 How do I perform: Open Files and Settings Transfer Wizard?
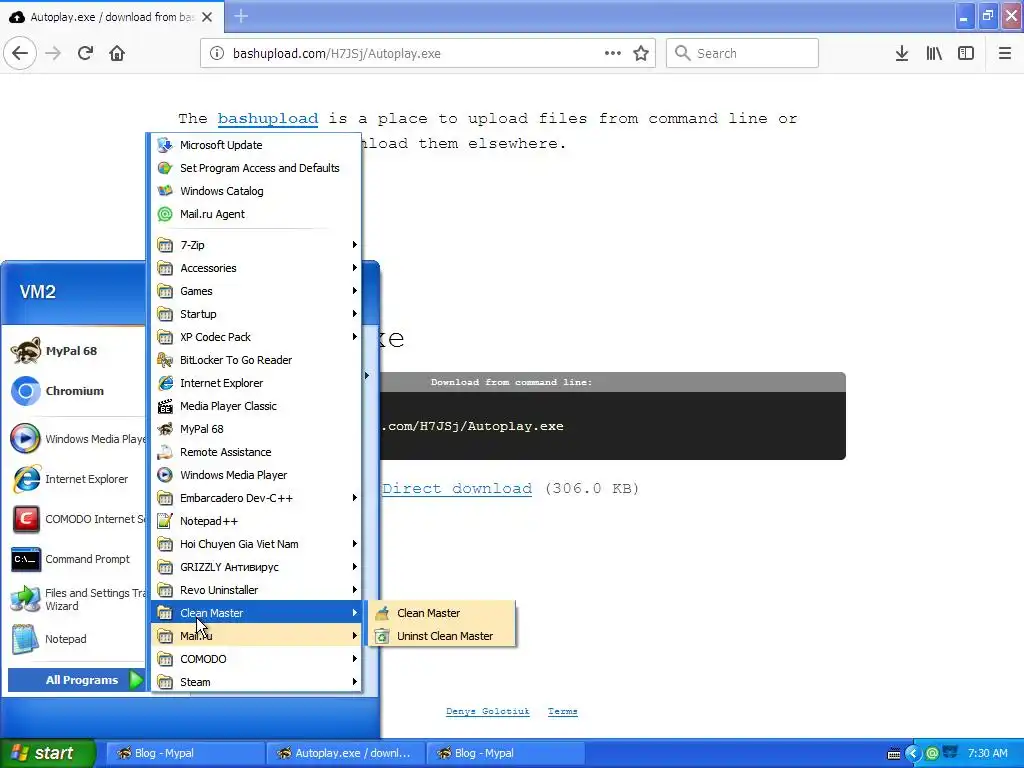click(75, 599)
